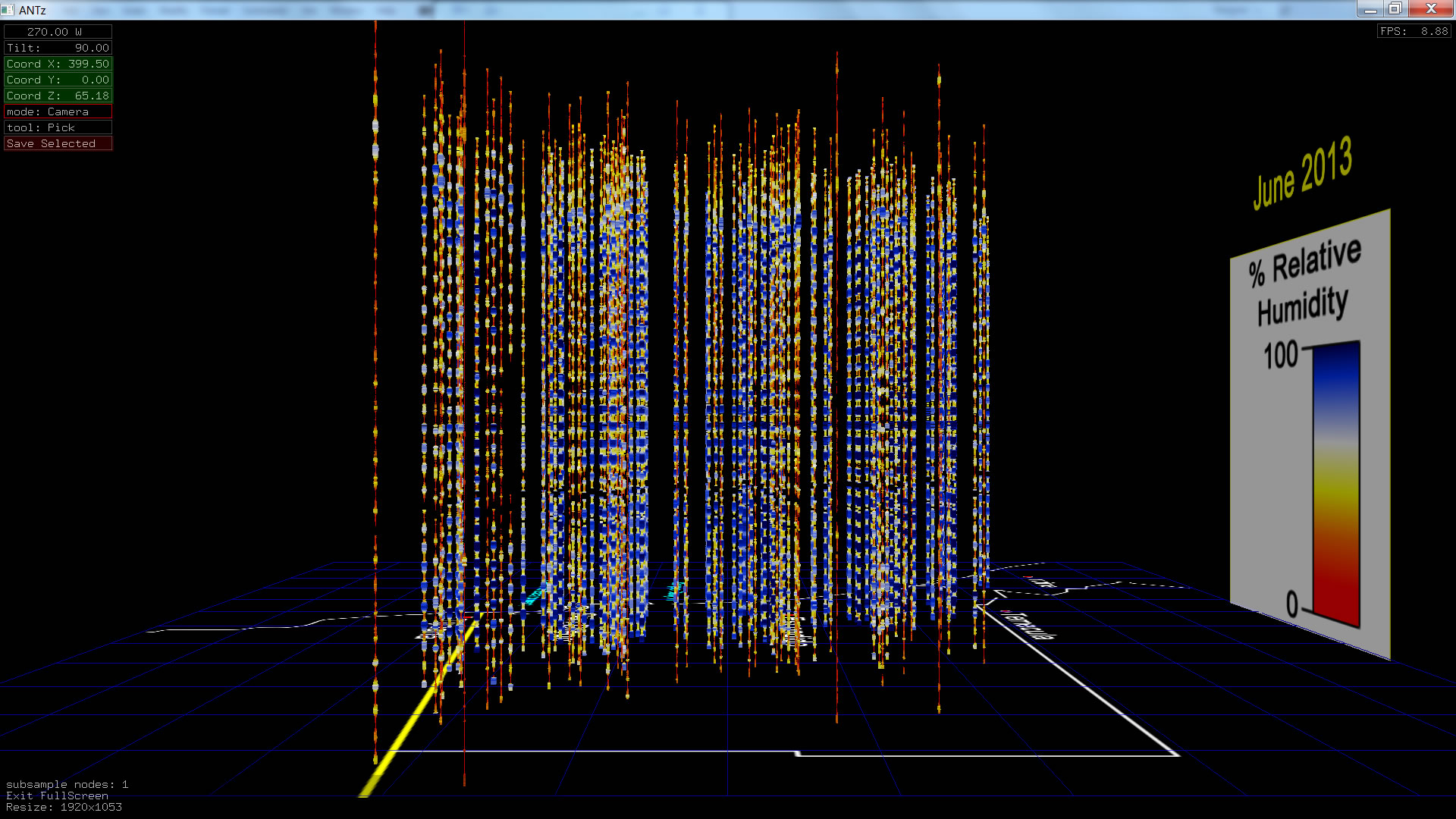This screenshot has width=1456, height=819.
Task: Click the 270.00 W heading readout
Action: pyautogui.click(x=58, y=32)
